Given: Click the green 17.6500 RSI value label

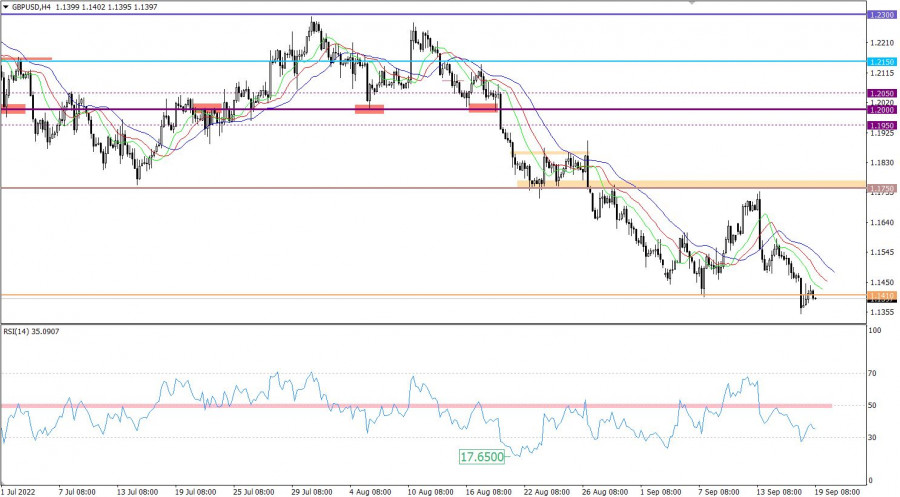Looking at the screenshot, I should [x=482, y=456].
